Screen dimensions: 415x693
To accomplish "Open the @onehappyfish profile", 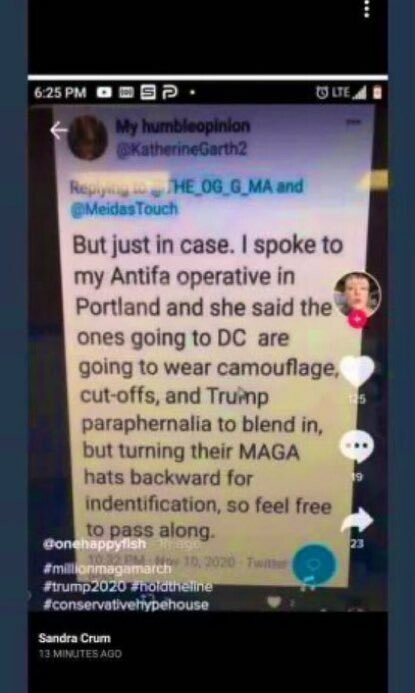I will [95, 544].
